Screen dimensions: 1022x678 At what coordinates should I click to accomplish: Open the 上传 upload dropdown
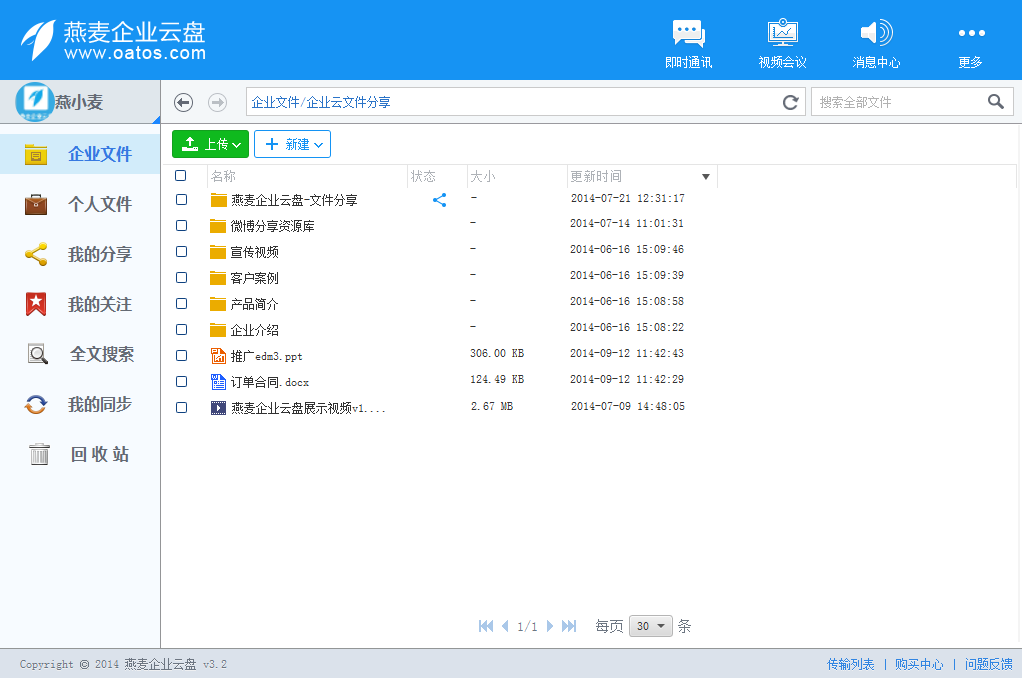click(210, 143)
